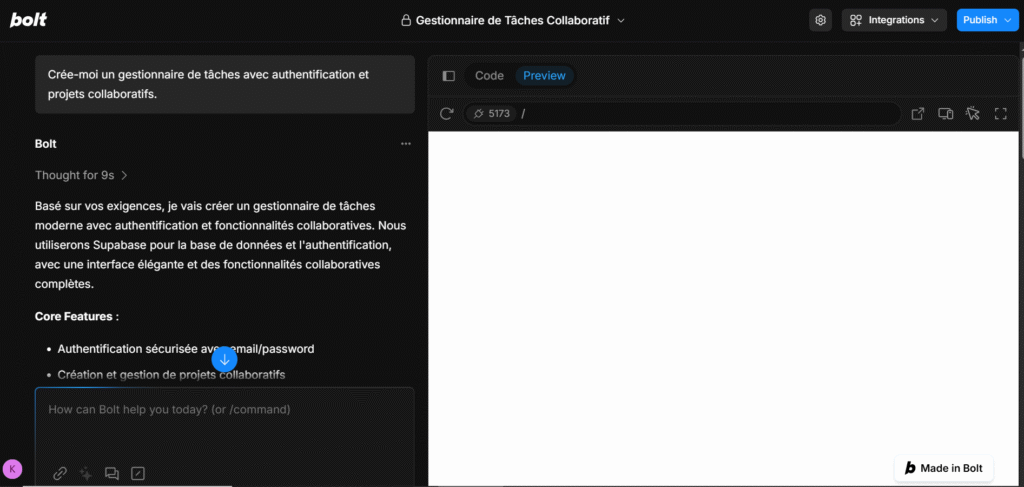Select the Preview tab
1024x487 pixels.
tap(544, 76)
